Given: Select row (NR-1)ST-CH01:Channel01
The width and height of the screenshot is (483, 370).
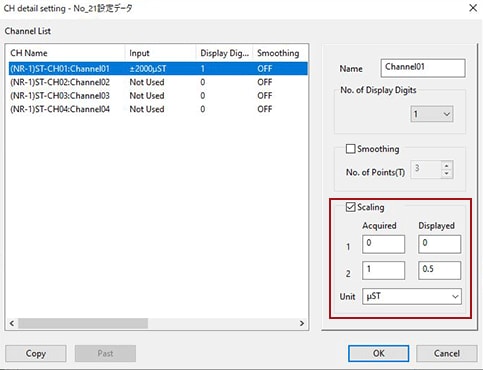Looking at the screenshot, I should click(x=158, y=69).
